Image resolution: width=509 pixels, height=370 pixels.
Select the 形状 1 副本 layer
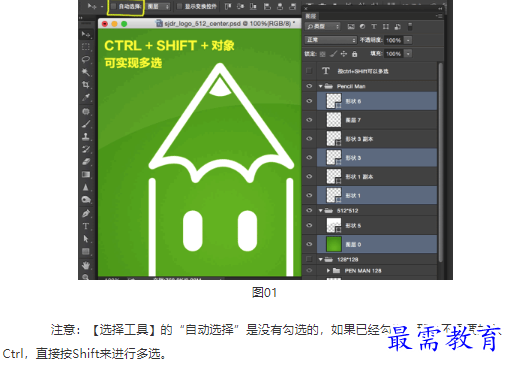pos(377,176)
